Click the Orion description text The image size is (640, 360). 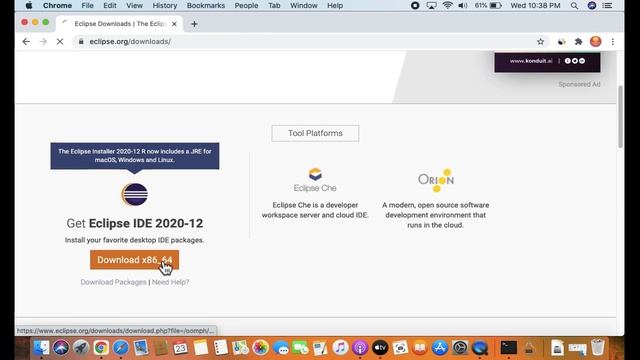click(x=436, y=215)
